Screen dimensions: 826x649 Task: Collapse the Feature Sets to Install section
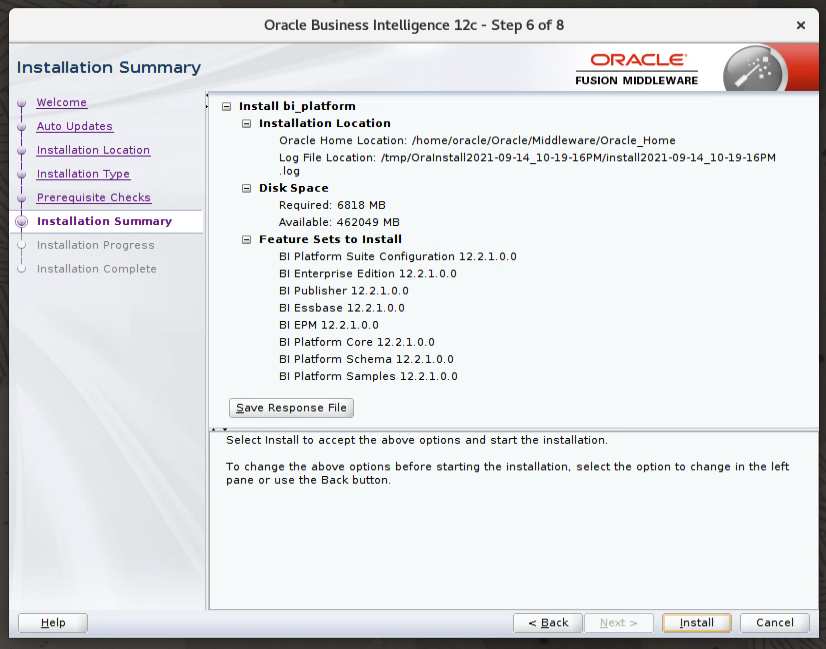coord(247,240)
